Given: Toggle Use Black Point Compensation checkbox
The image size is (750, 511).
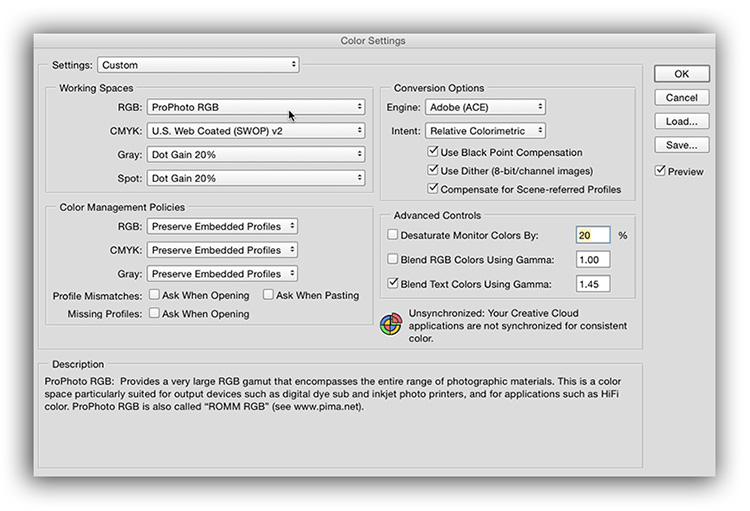Looking at the screenshot, I should 433,152.
